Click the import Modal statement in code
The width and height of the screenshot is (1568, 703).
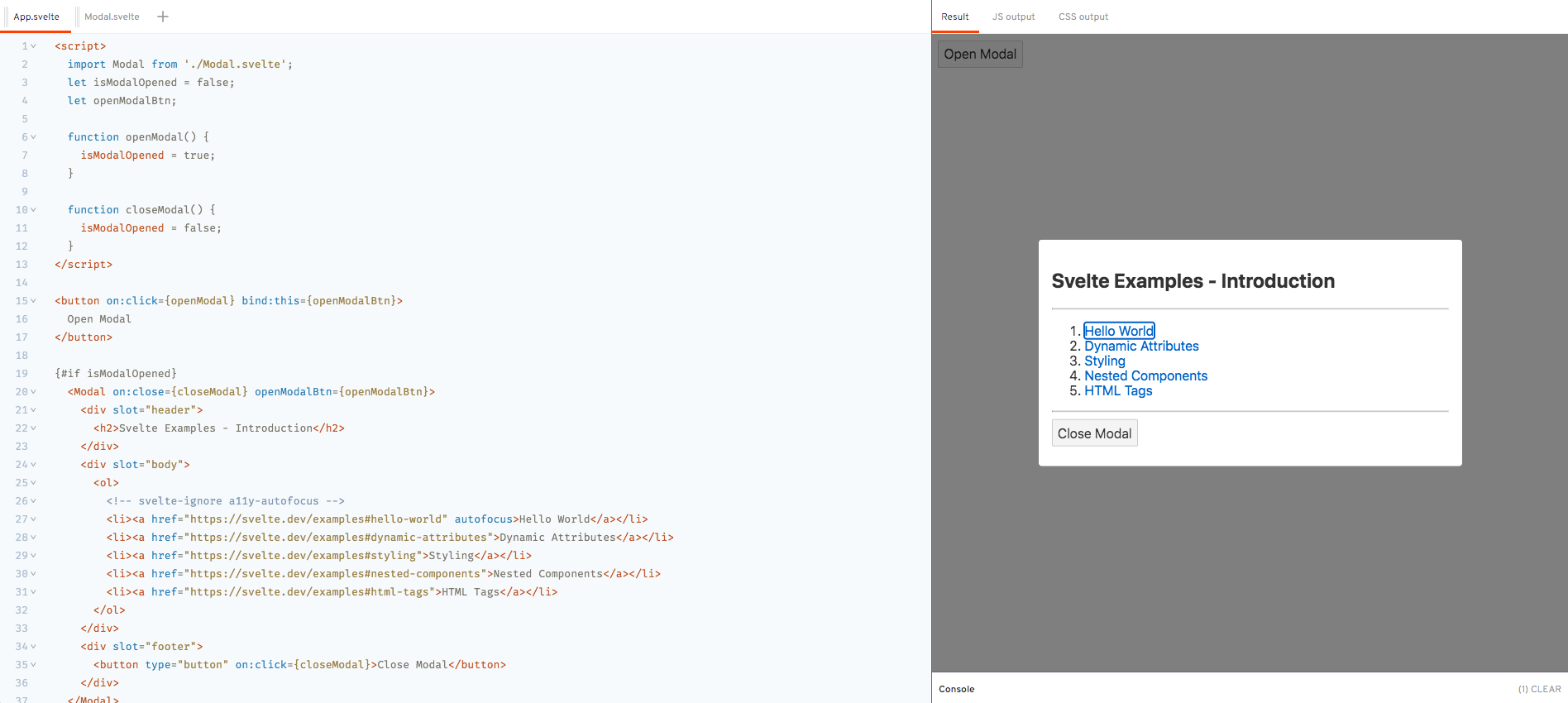[180, 65]
